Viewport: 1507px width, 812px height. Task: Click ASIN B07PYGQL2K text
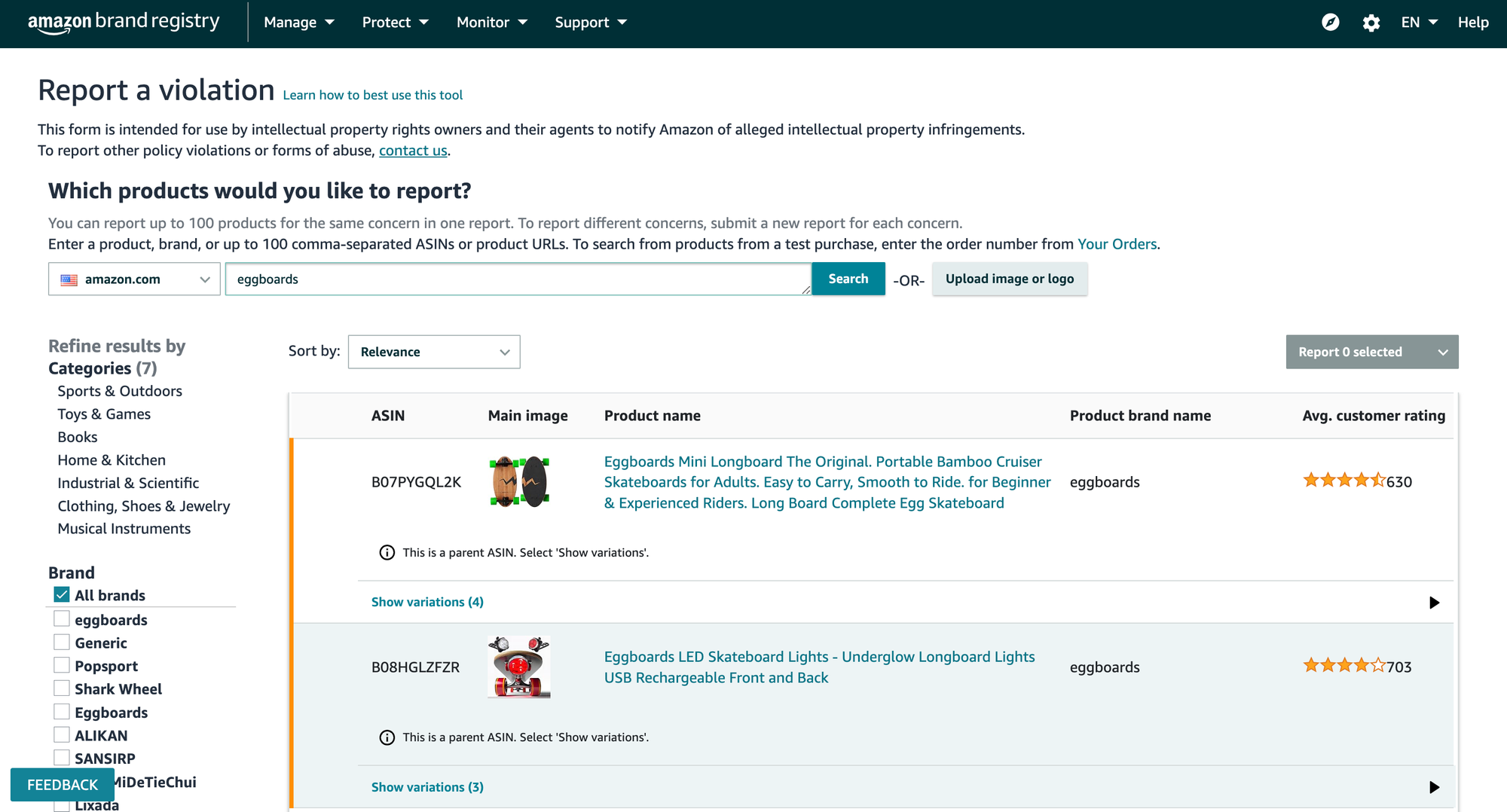pyautogui.click(x=416, y=482)
